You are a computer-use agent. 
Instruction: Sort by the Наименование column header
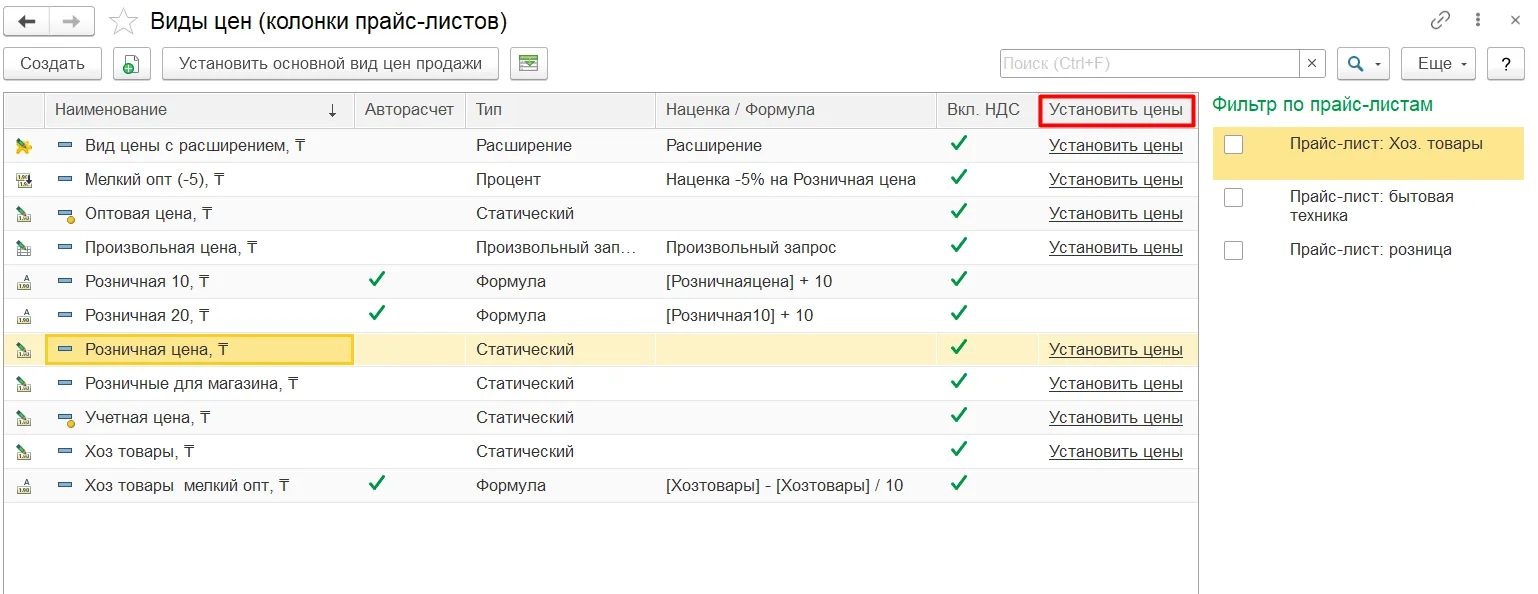(x=200, y=110)
